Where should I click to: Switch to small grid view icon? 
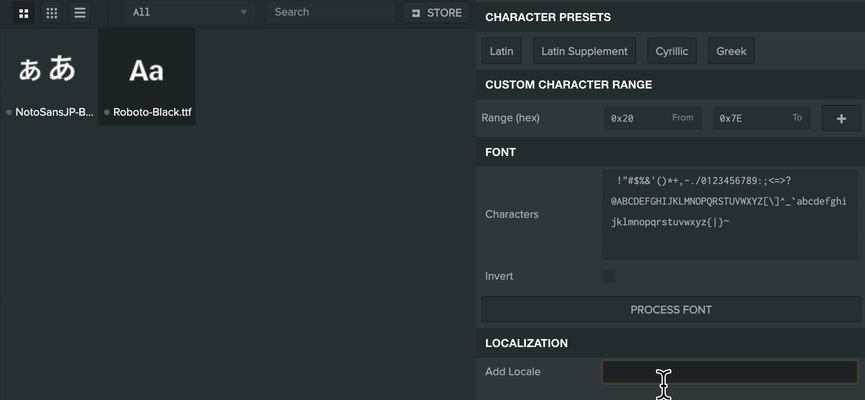[52, 13]
